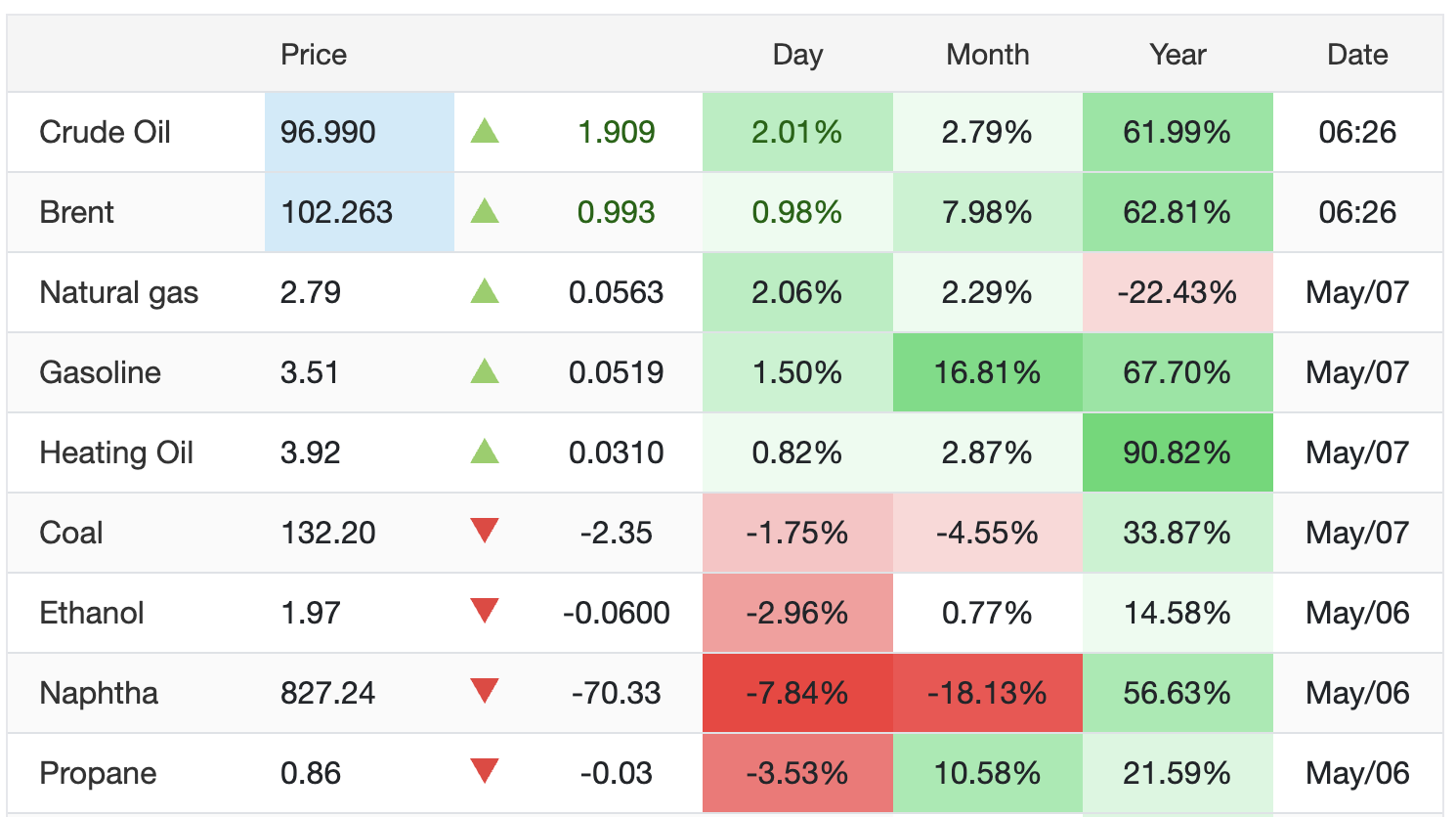
Task: Sort table by Price column header
Action: click(x=314, y=55)
